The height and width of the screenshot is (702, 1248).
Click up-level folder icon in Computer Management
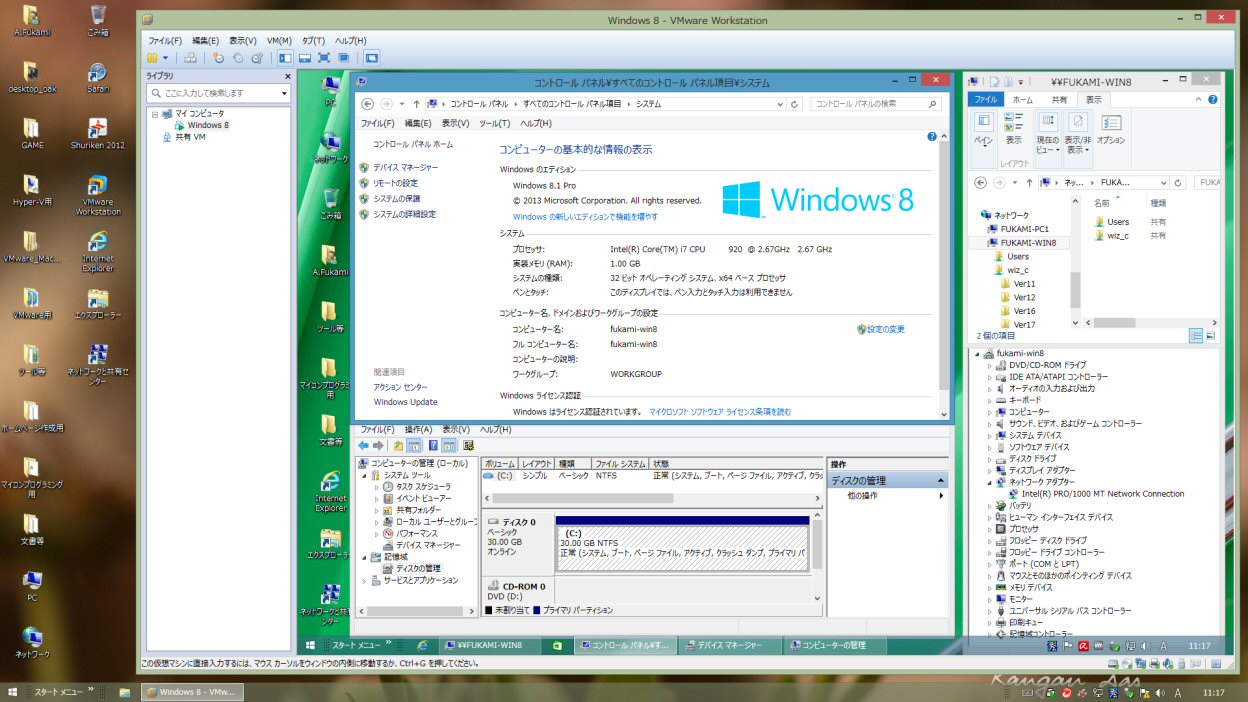[x=398, y=445]
